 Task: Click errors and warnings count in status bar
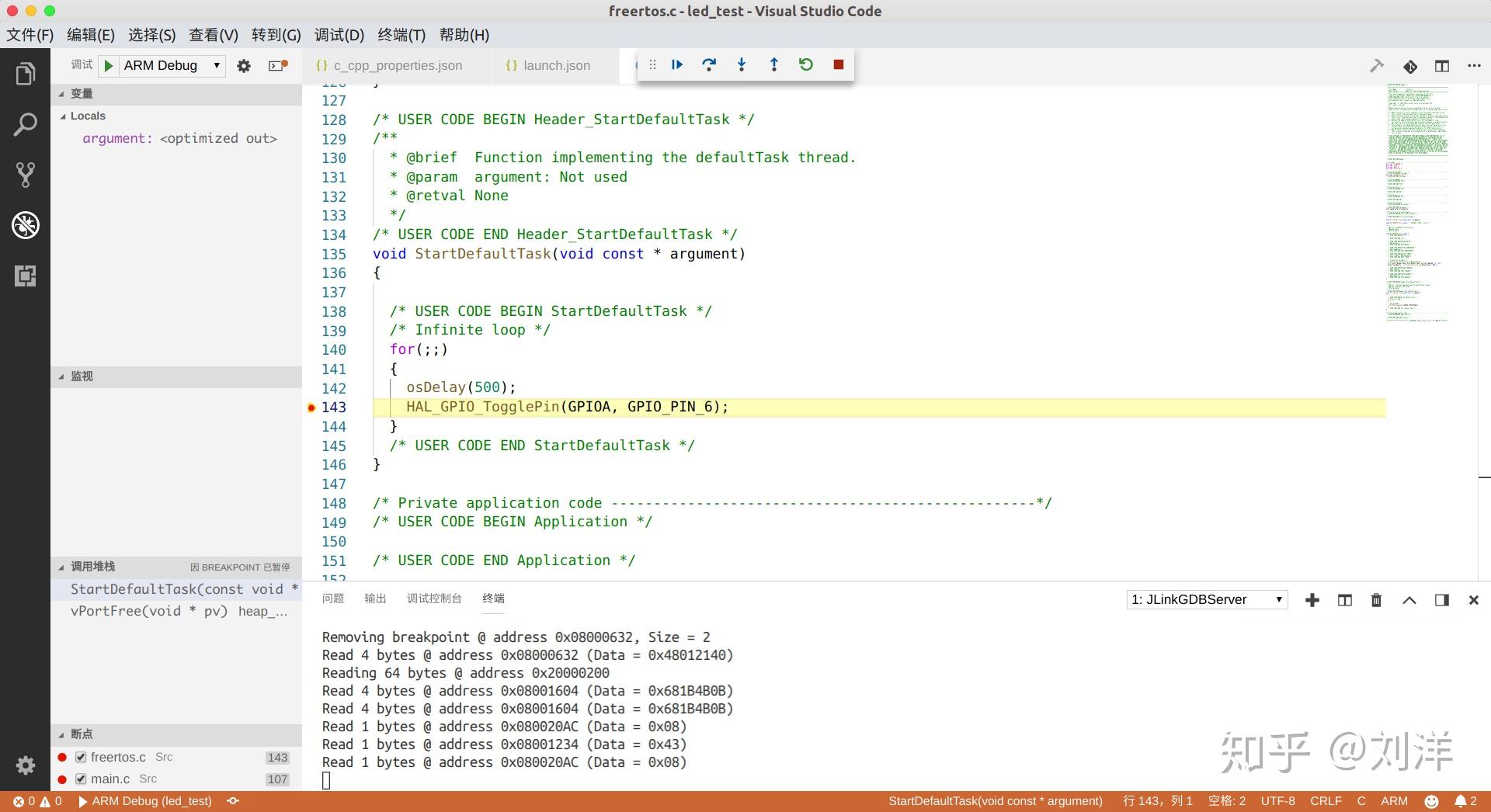(x=37, y=801)
